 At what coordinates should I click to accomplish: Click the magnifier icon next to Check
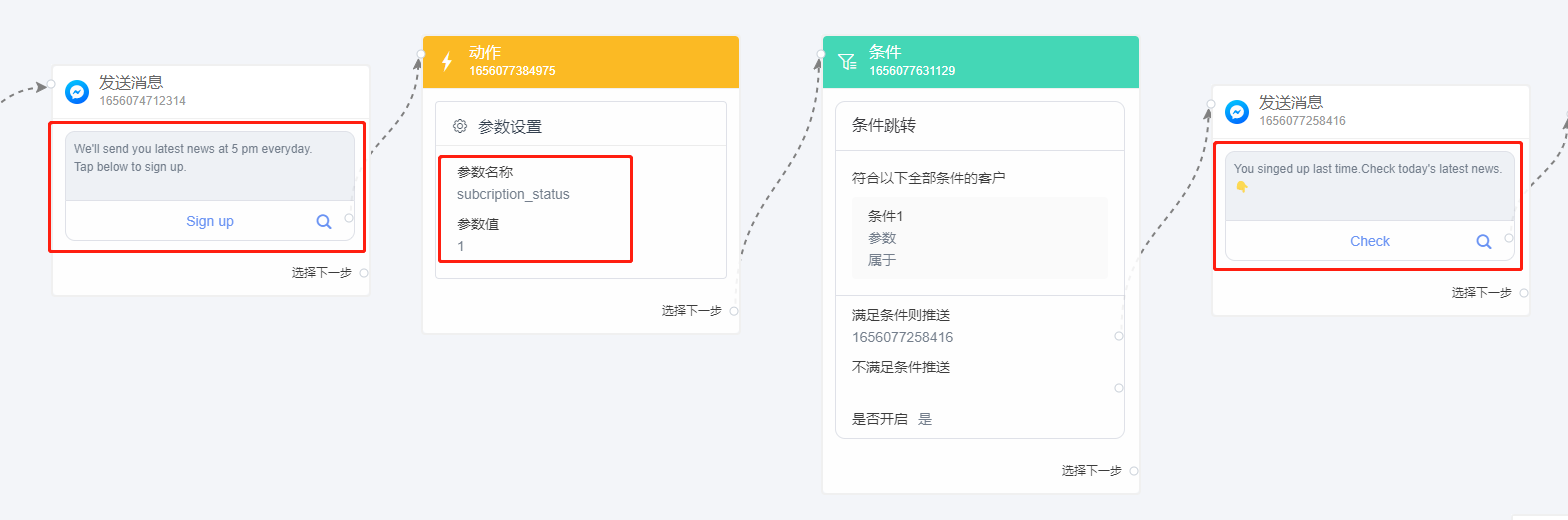pyautogui.click(x=1484, y=241)
